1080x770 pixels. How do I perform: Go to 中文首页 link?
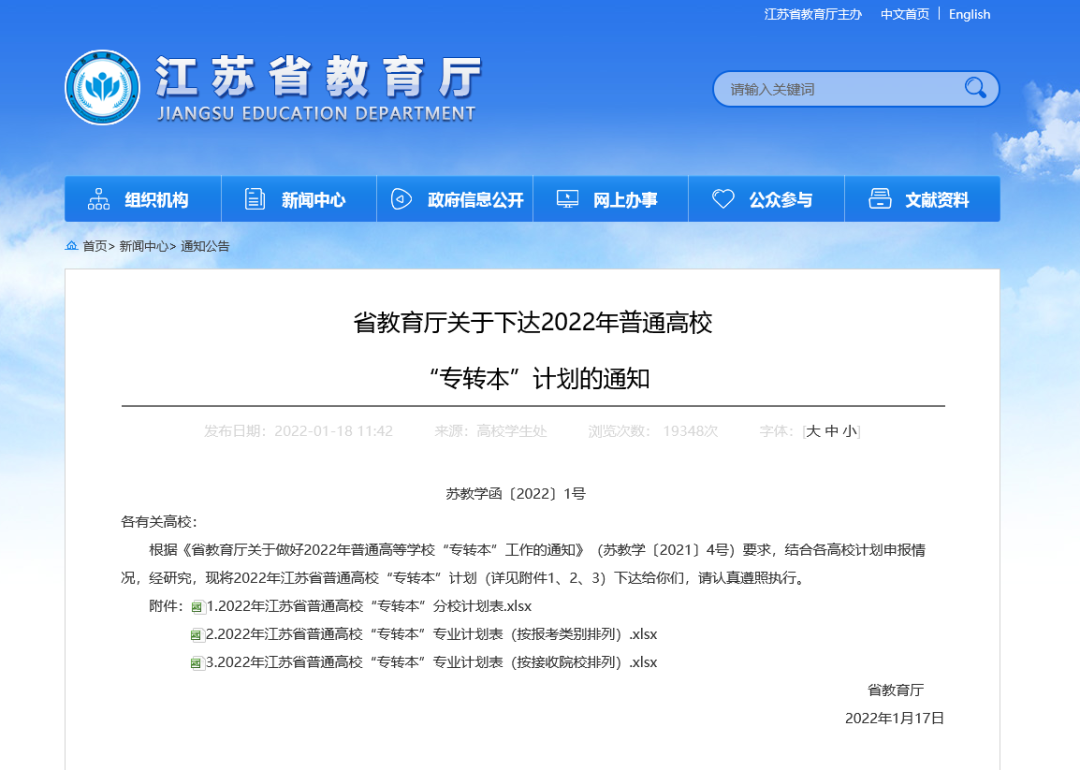(905, 14)
